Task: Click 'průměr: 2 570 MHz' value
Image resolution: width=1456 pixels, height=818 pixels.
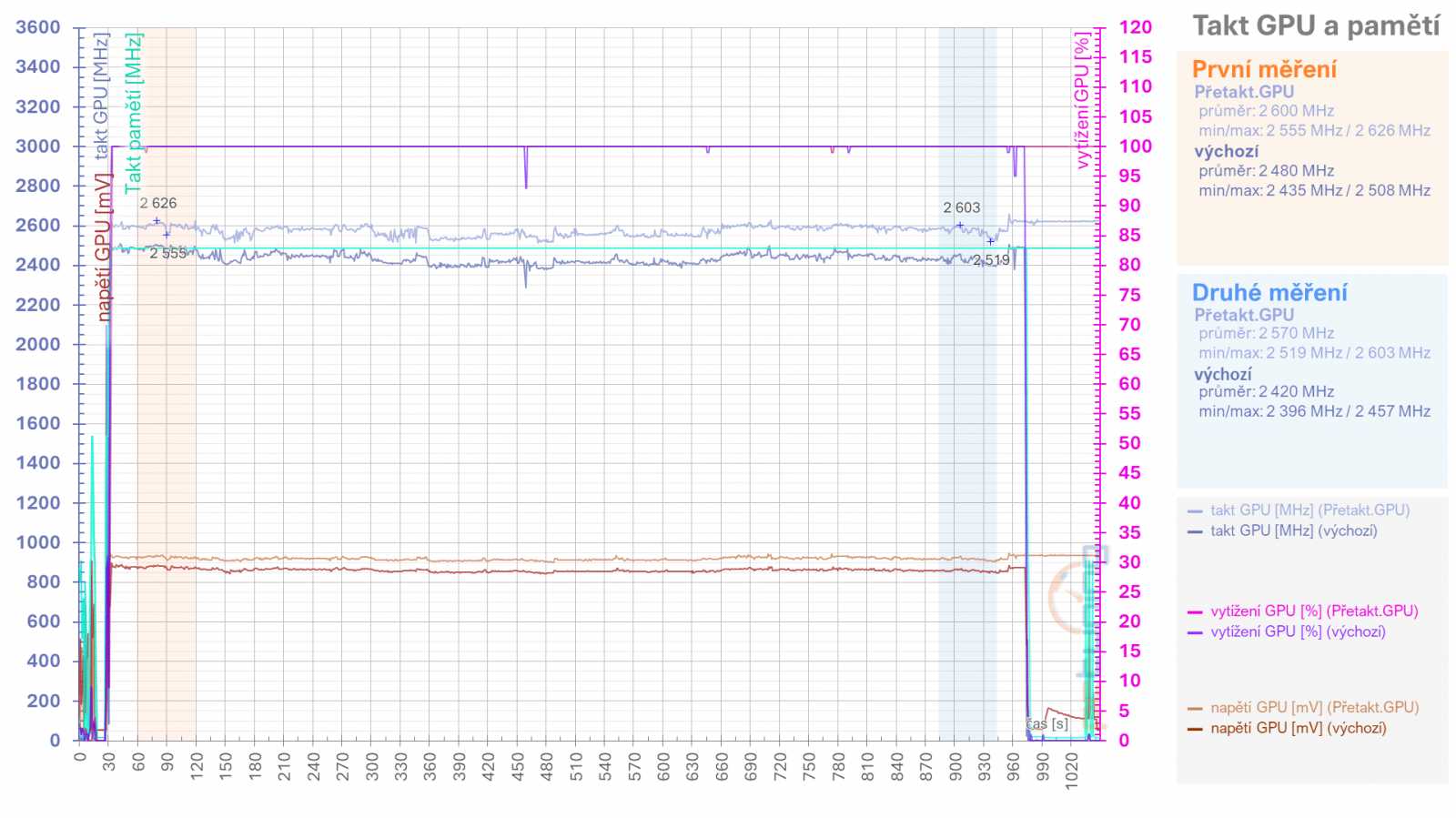Action: tap(1267, 334)
